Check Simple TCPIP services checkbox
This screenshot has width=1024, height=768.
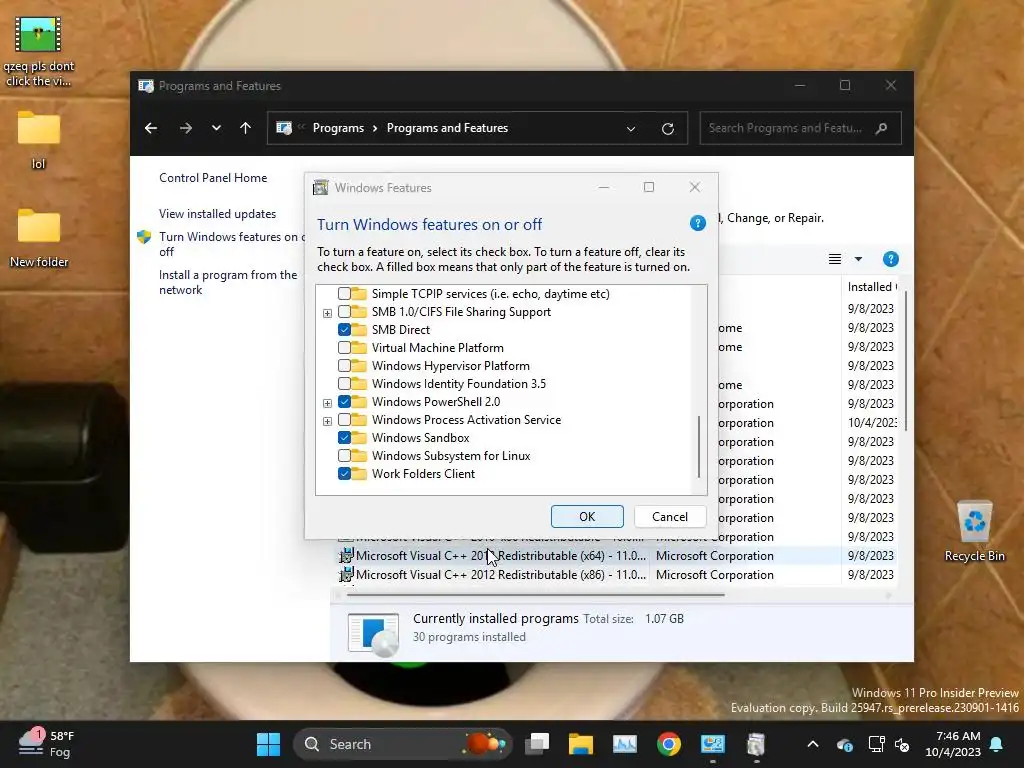point(344,294)
